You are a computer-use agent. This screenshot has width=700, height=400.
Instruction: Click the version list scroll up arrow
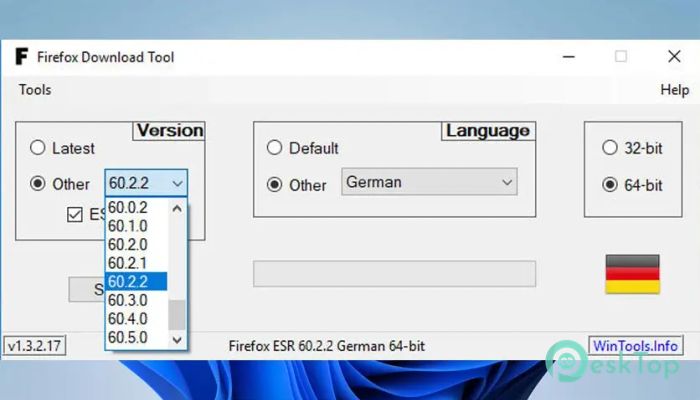pos(177,208)
